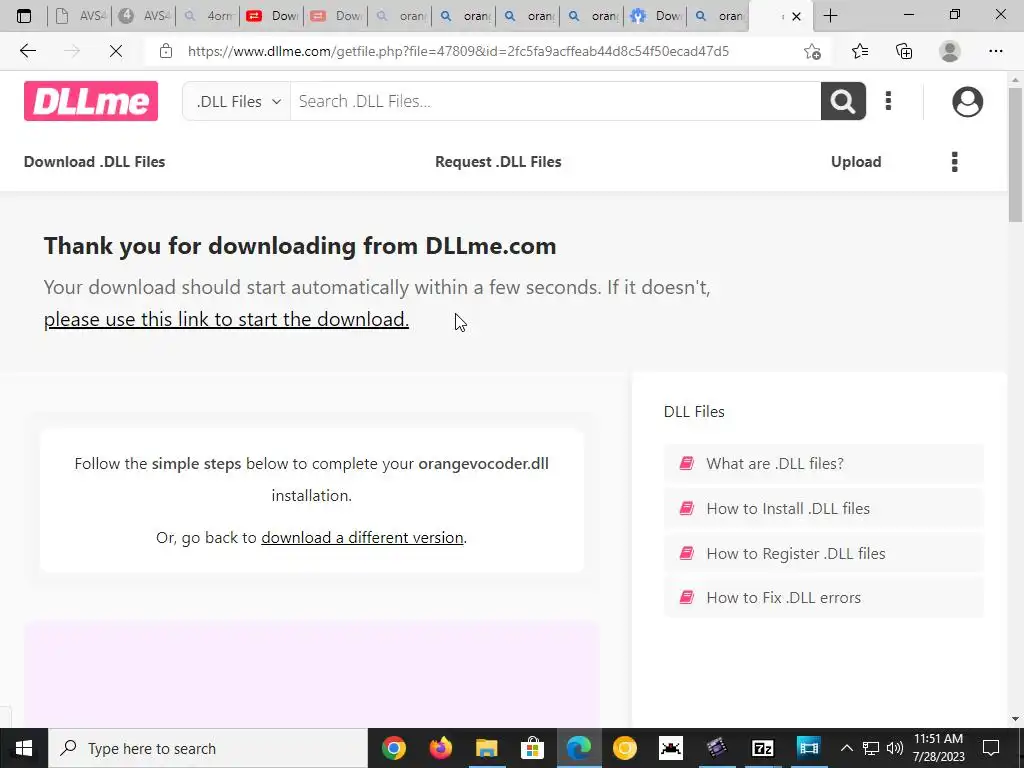Click the page vertical scrollbar thumb

(1016, 154)
